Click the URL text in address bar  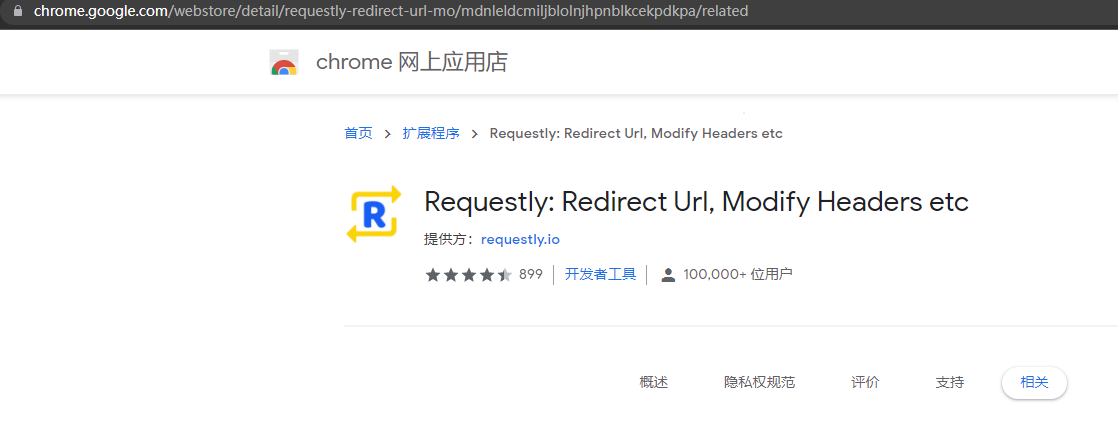pos(391,11)
